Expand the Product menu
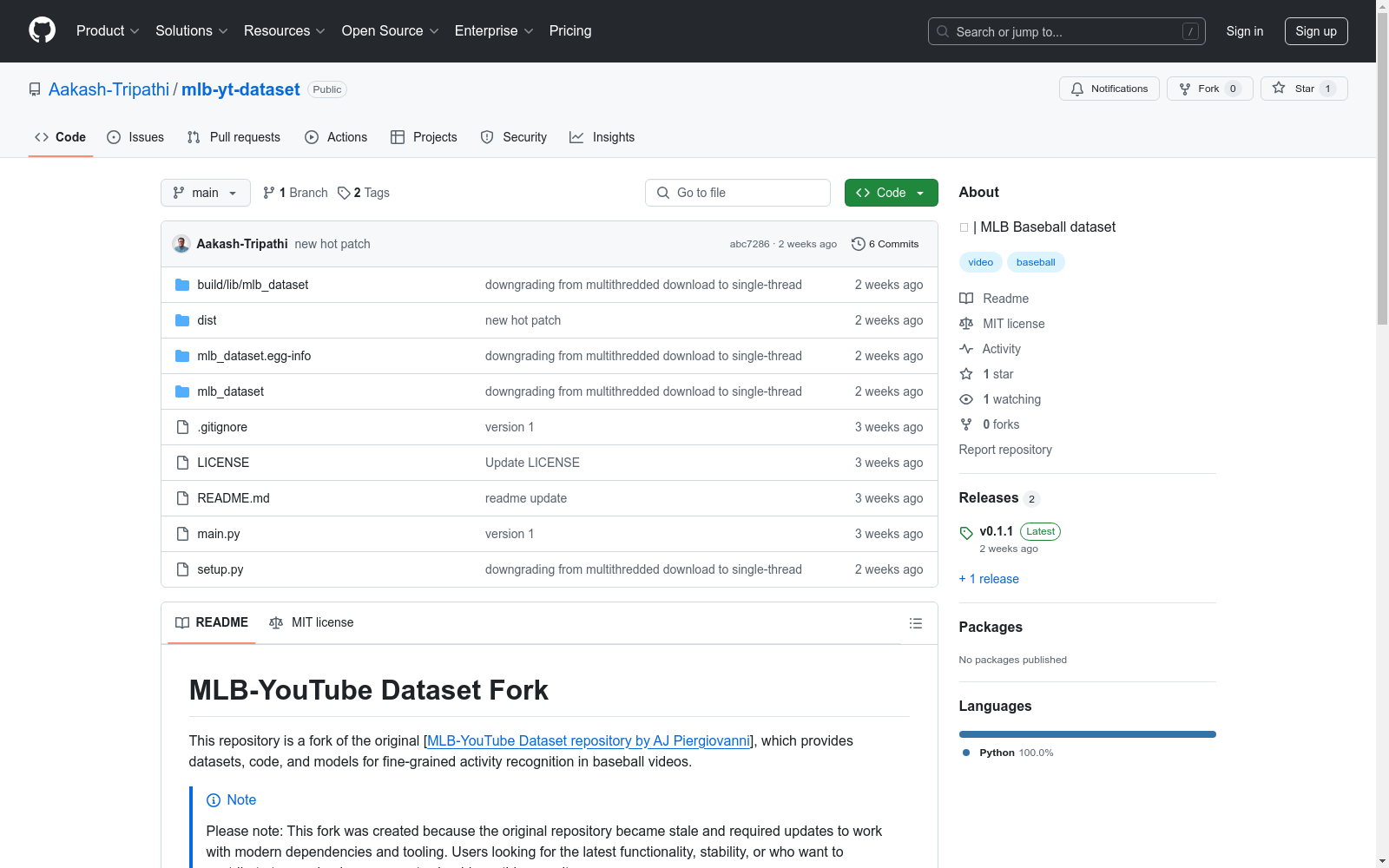Screen dimensions: 1389x868 click(108, 31)
